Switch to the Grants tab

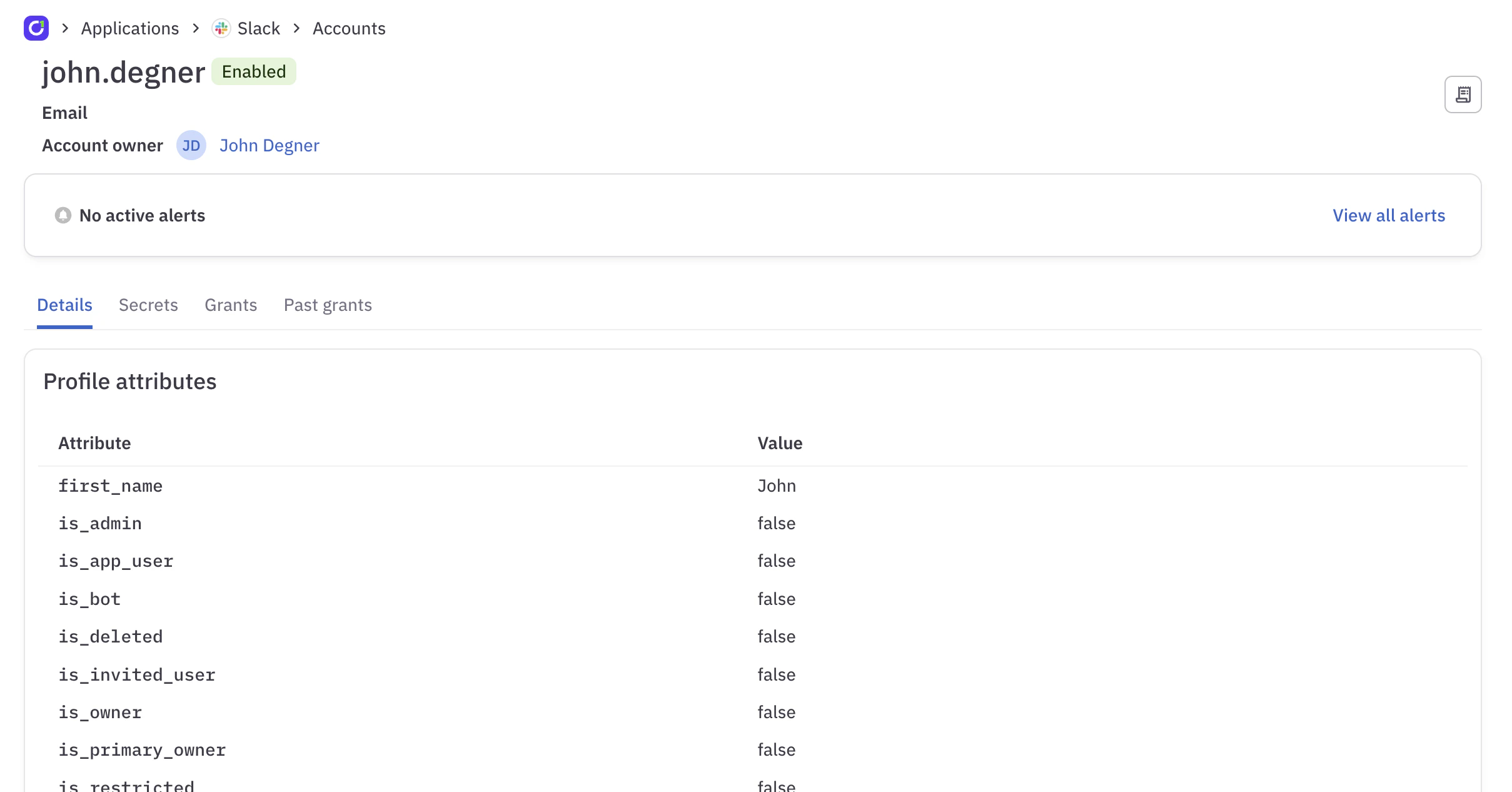(x=231, y=305)
